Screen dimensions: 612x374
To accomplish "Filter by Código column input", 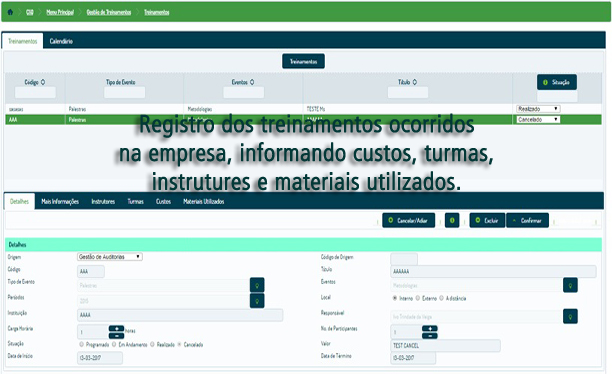I will click(35, 93).
